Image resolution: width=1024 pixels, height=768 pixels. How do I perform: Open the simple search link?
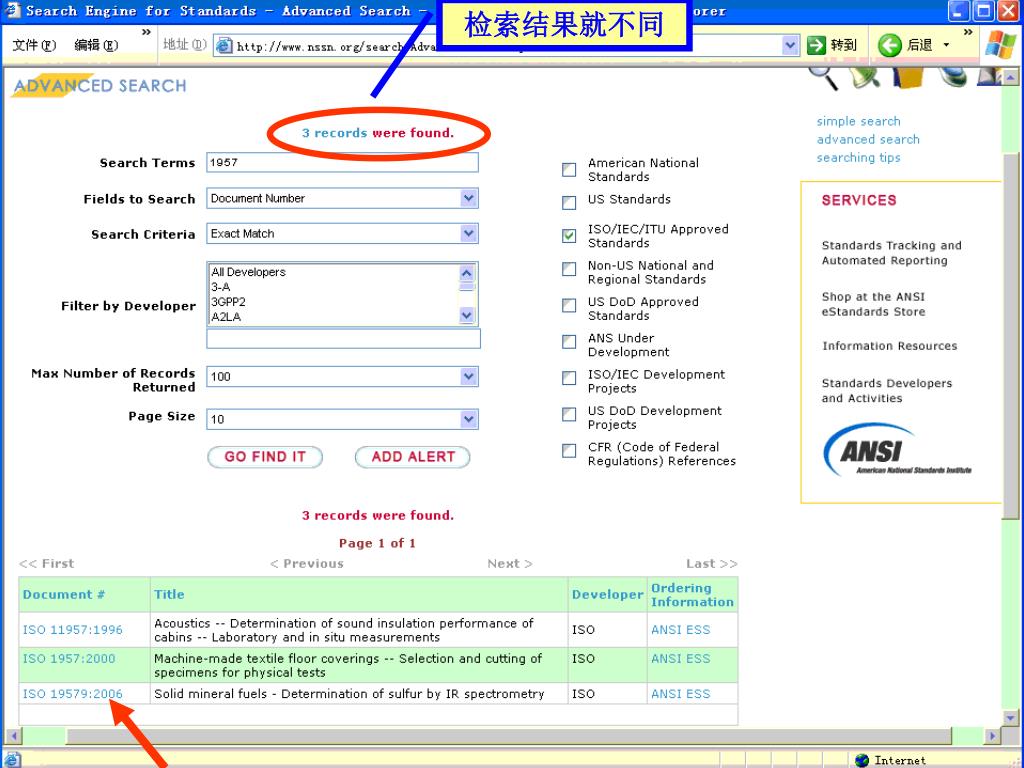[x=858, y=121]
